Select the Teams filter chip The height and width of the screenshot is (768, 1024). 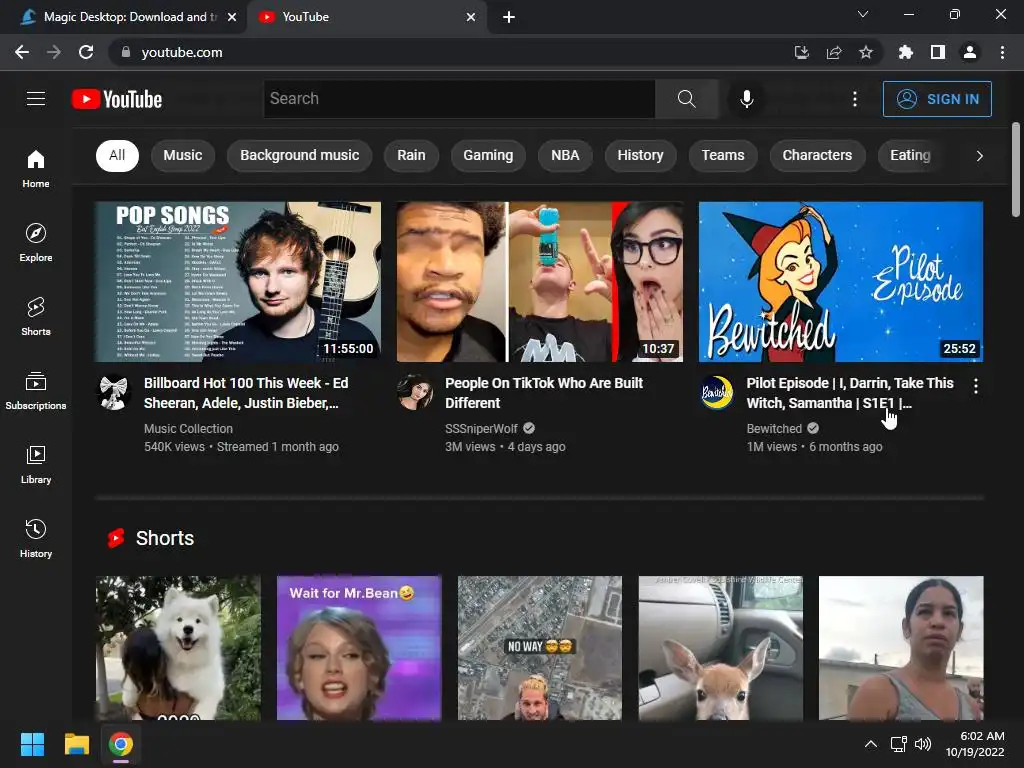[x=723, y=155]
